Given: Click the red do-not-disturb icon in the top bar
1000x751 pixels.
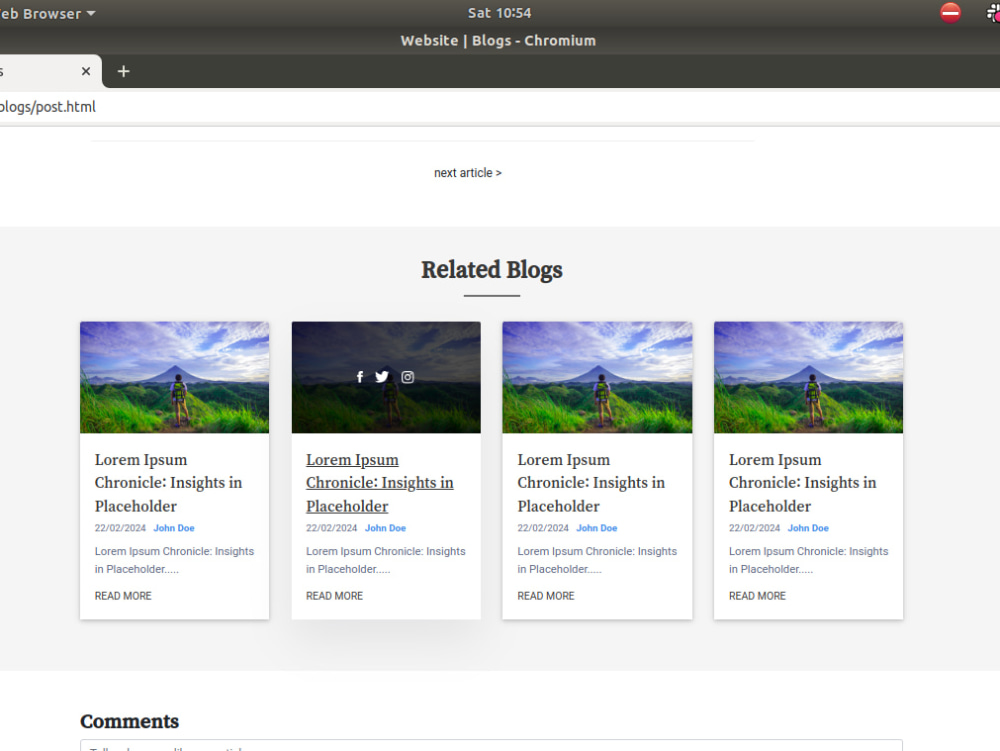Looking at the screenshot, I should [950, 13].
